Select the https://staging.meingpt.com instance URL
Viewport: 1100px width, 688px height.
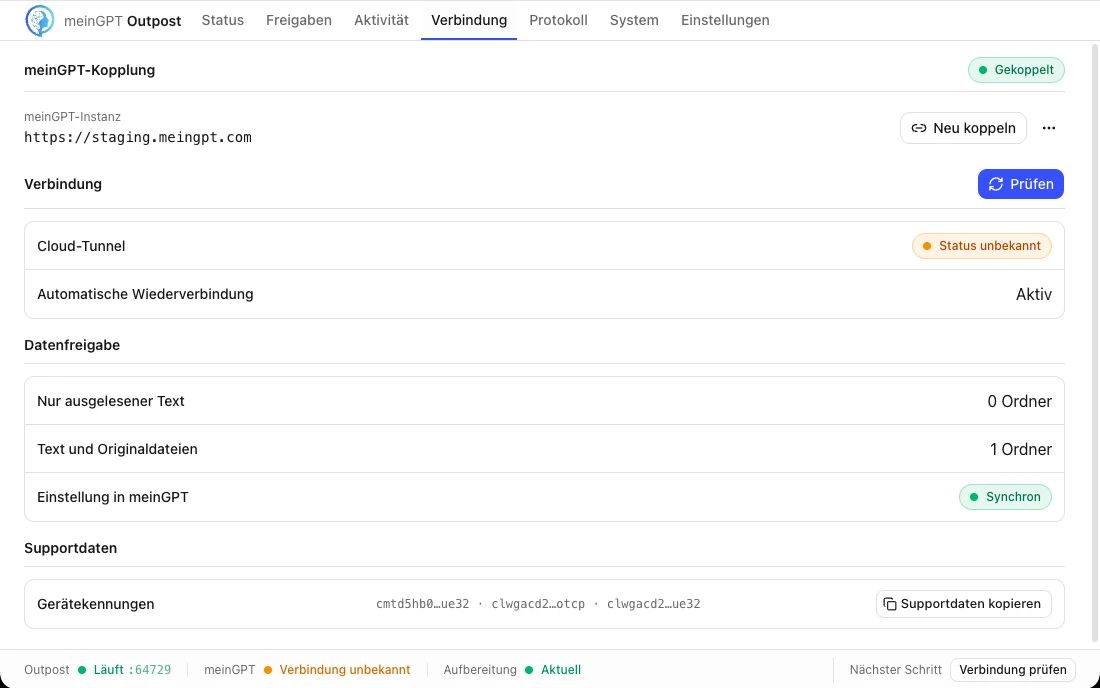point(138,137)
